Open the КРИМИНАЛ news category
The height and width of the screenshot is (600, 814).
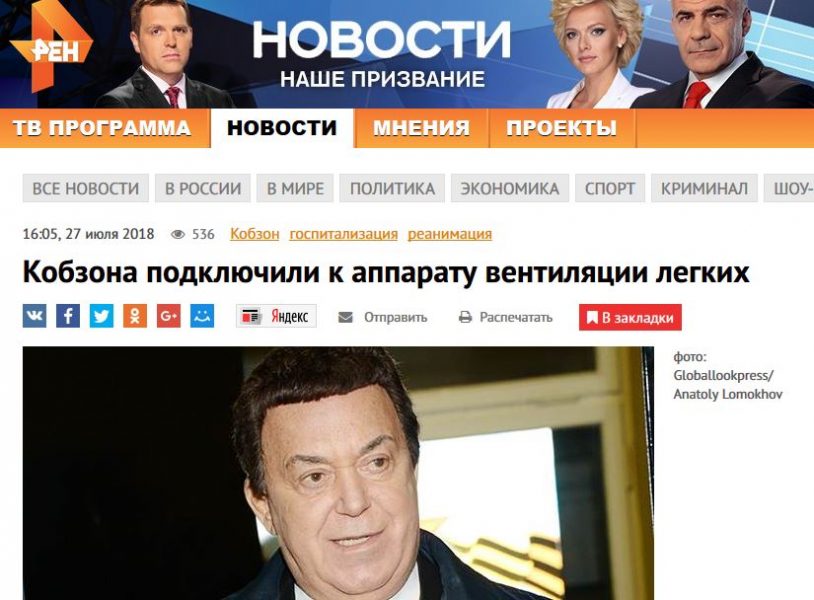pyautogui.click(x=704, y=188)
